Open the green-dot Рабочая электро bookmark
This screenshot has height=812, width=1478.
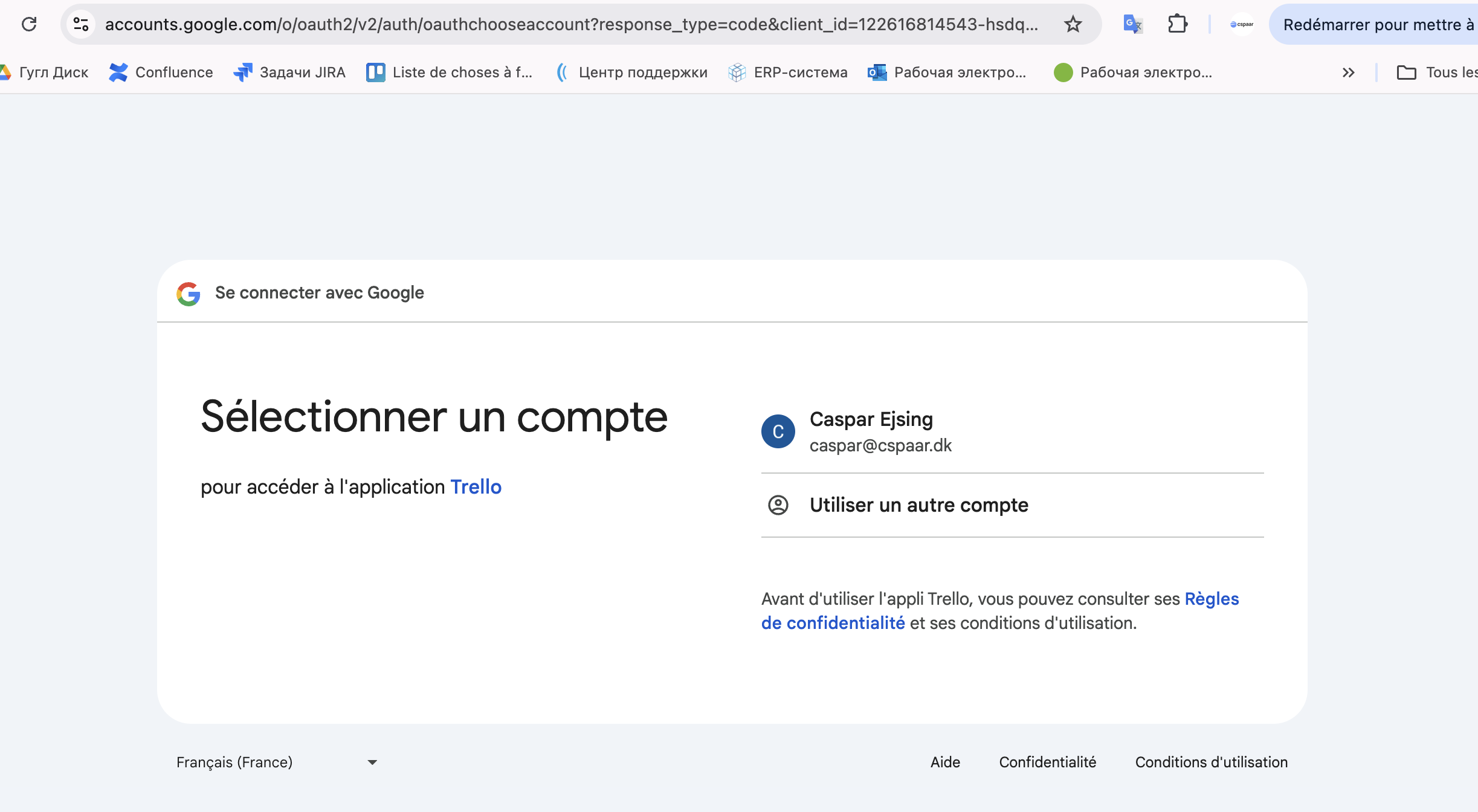coord(1133,72)
